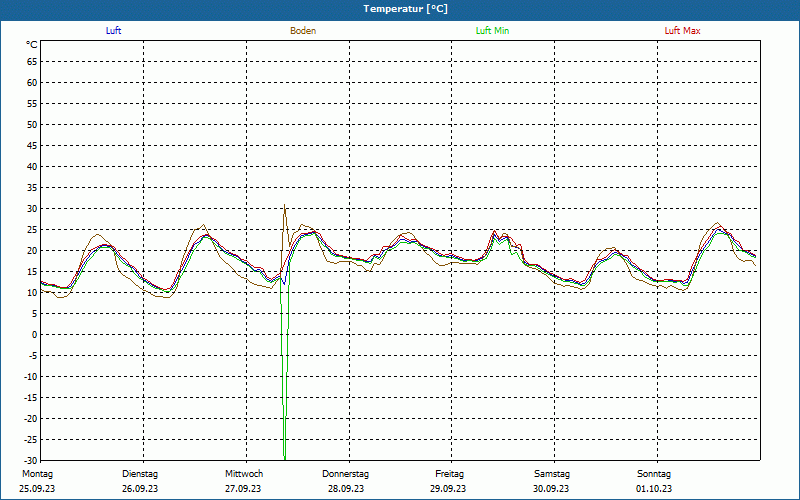Click the -20 value on the temperature axis
Screen dimensions: 800x500
(31, 419)
